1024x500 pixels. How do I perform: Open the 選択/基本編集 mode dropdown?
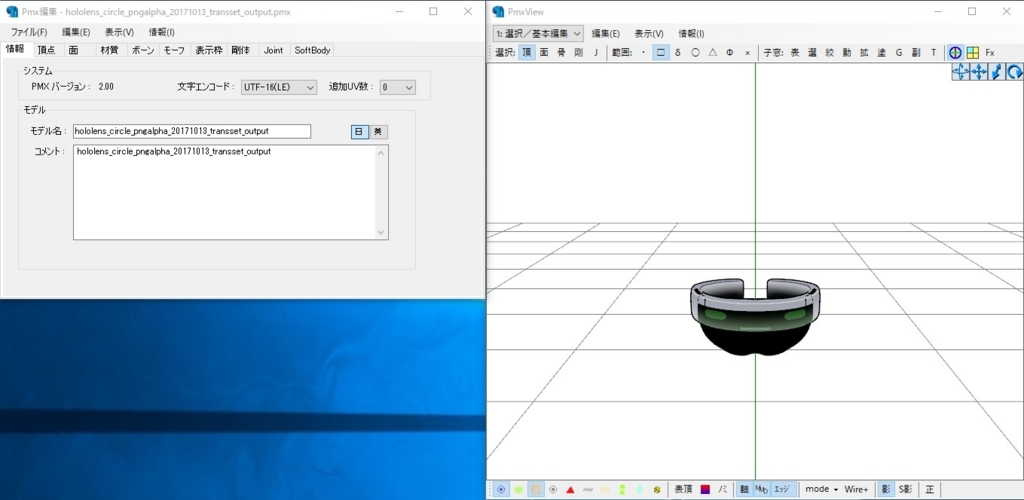[x=538, y=33]
